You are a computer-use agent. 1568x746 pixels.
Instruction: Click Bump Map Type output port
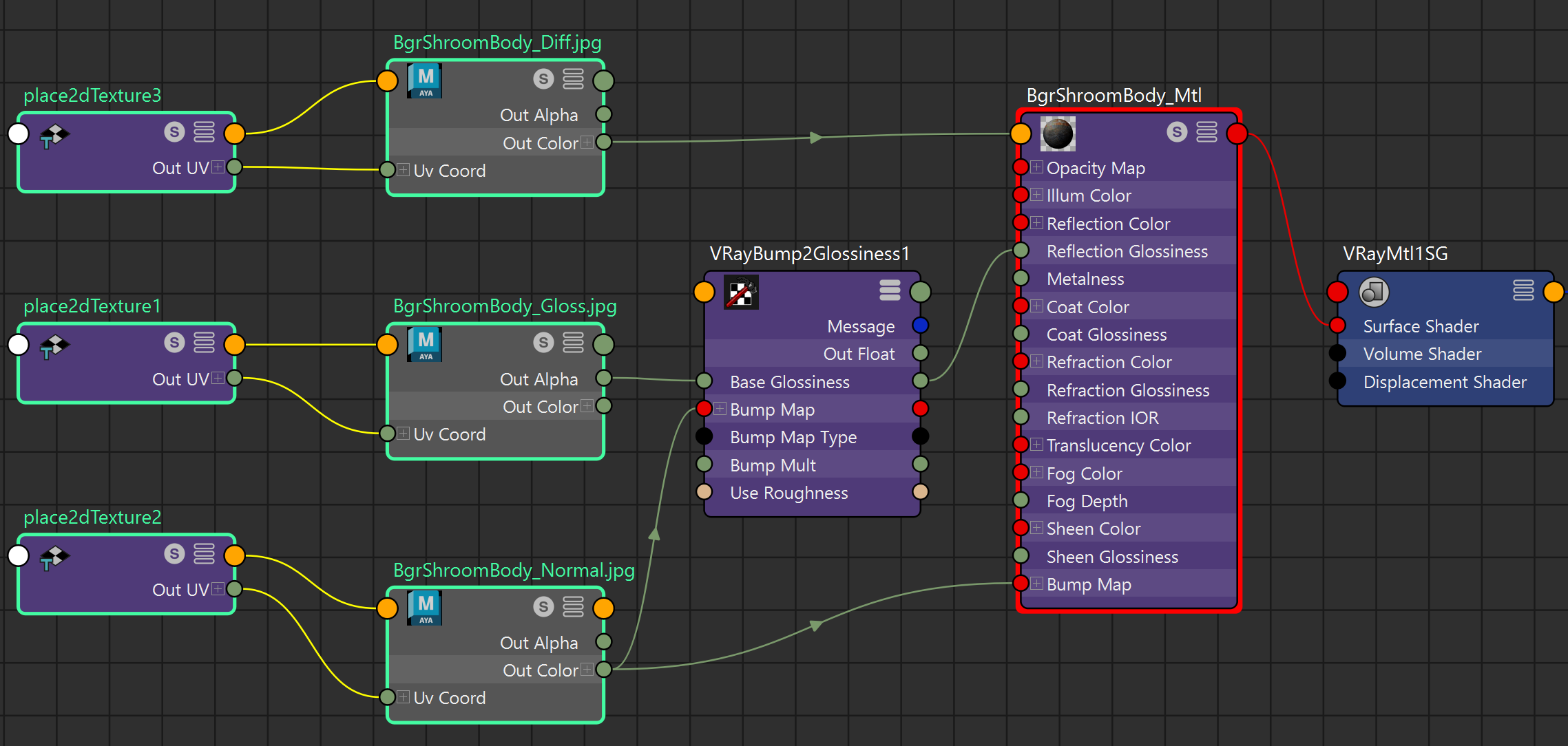pos(920,436)
